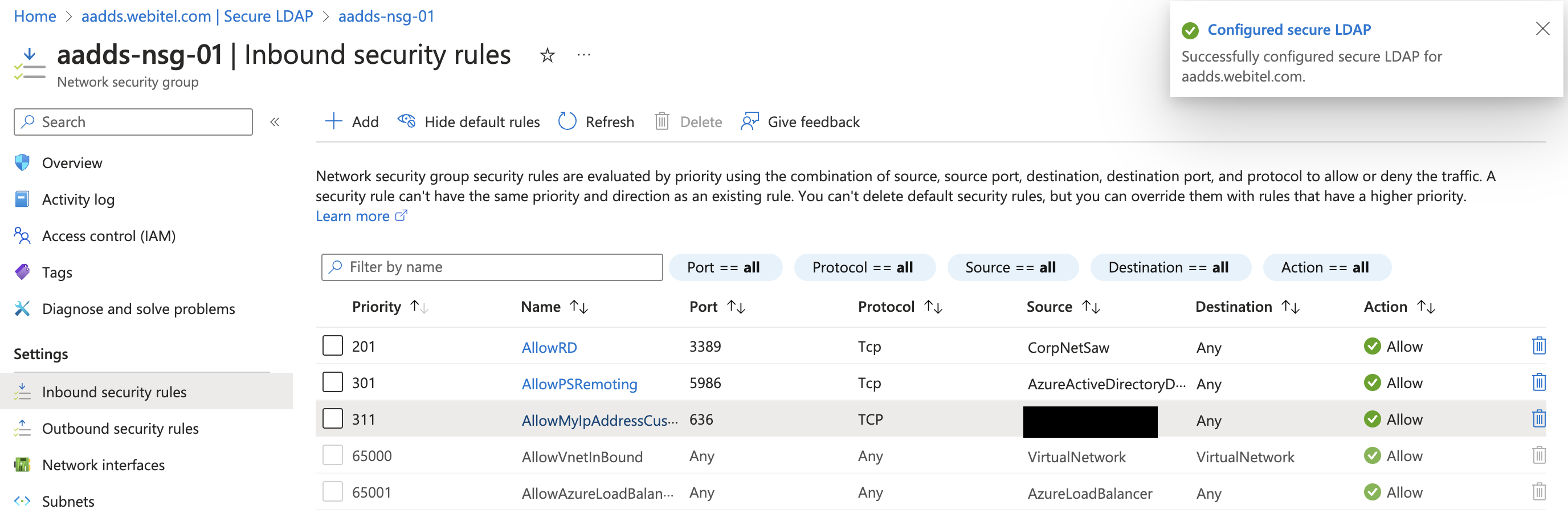Delete rule 311 with trash icon
The height and width of the screenshot is (513, 1568).
[1539, 418]
